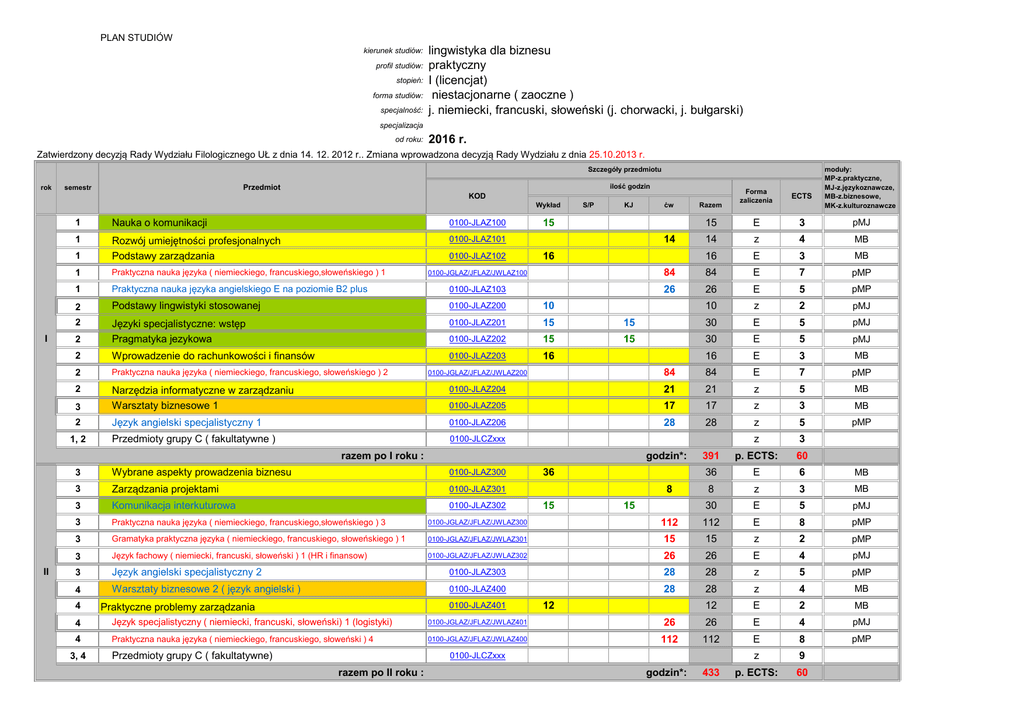Open the 0100-JLAZ302 code link

(x=477, y=506)
